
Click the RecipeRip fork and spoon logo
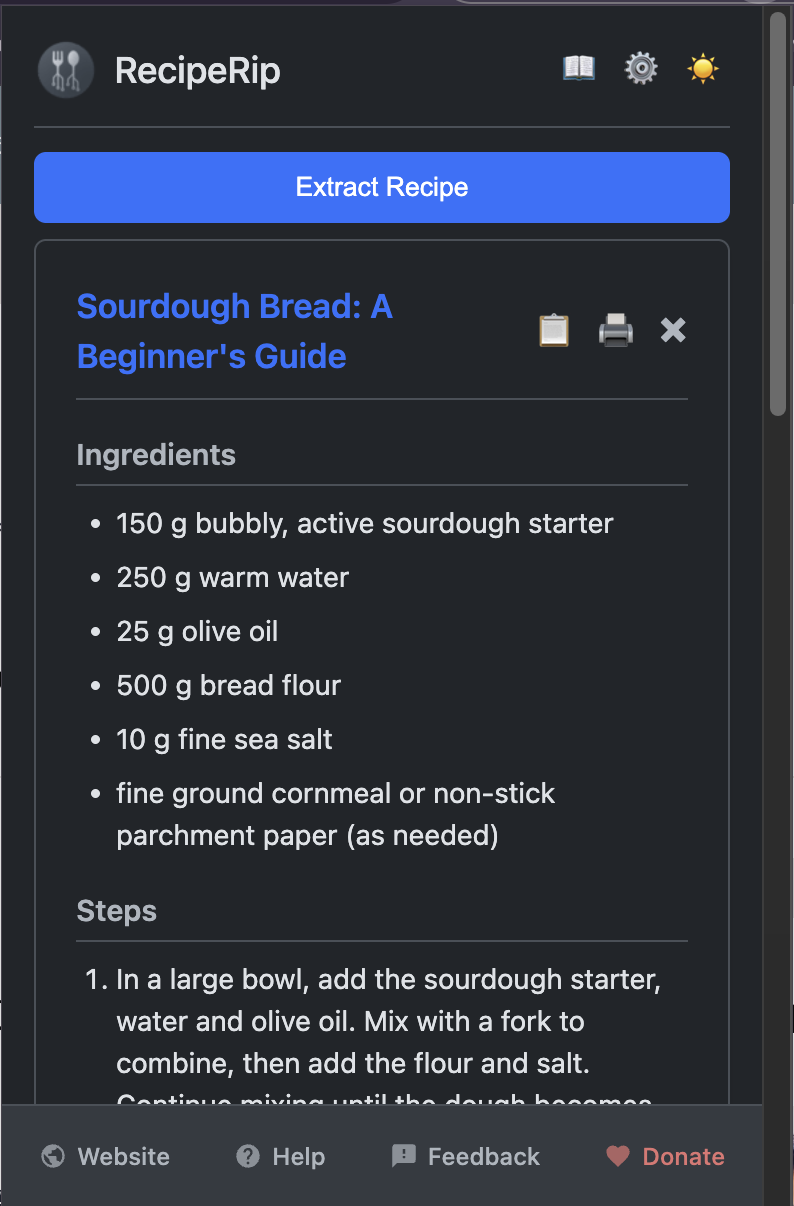(x=66, y=71)
